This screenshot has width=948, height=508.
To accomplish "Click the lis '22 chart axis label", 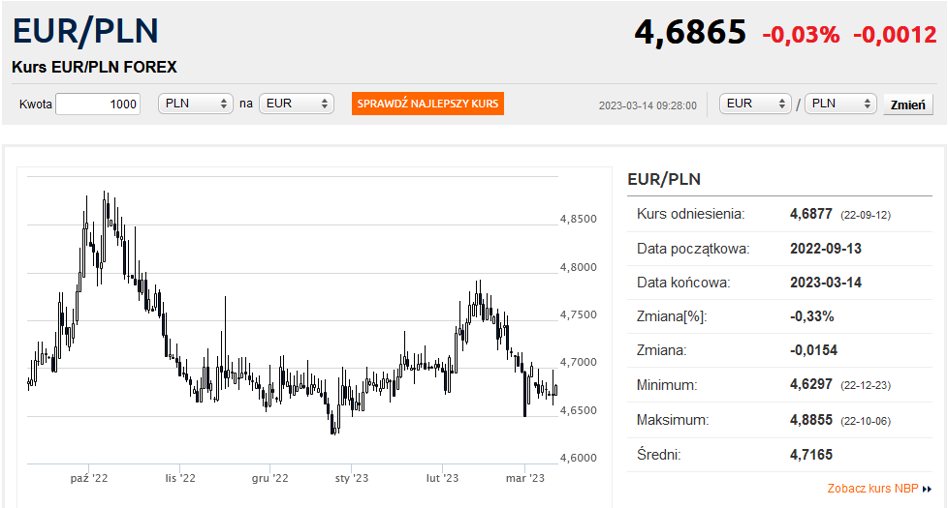I will point(180,478).
